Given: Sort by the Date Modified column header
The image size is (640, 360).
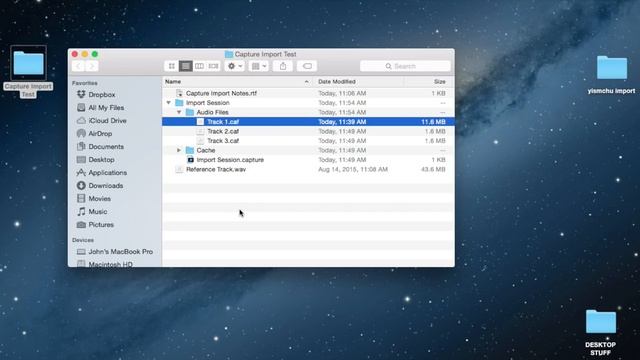Looking at the screenshot, I should pos(359,82).
